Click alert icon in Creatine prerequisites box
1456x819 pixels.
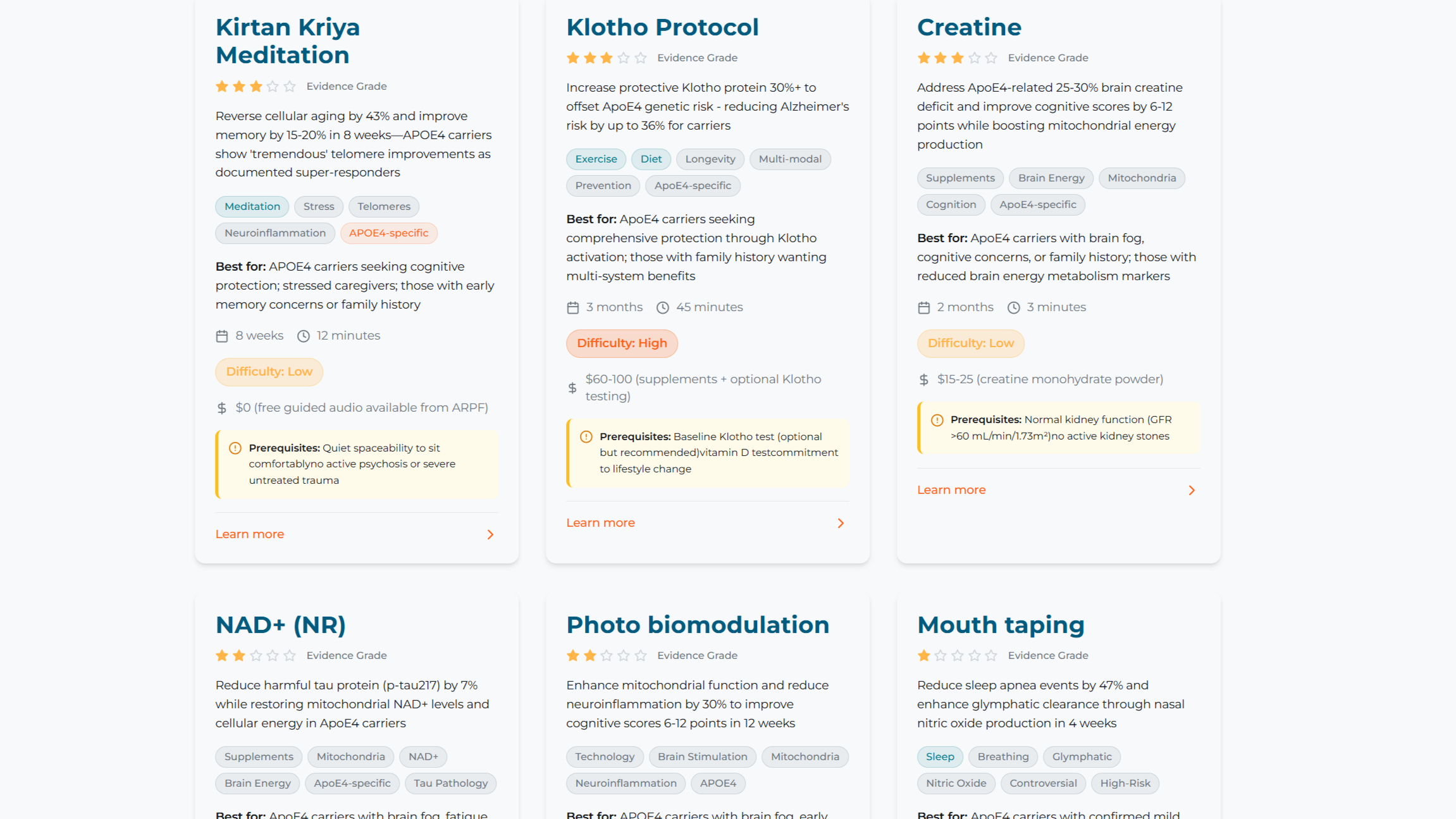coord(937,420)
